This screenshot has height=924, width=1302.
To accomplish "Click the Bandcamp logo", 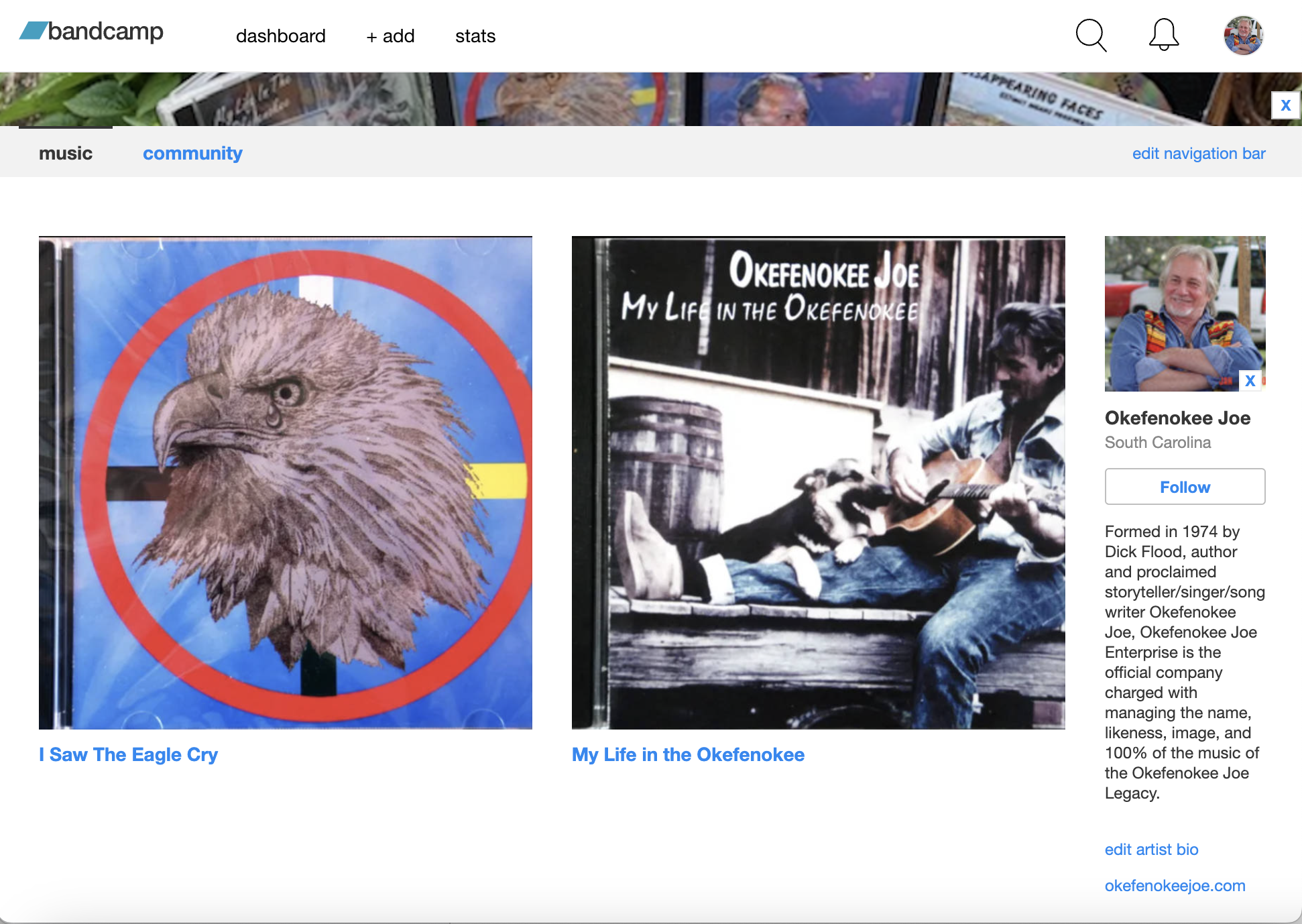I will pos(92,32).
